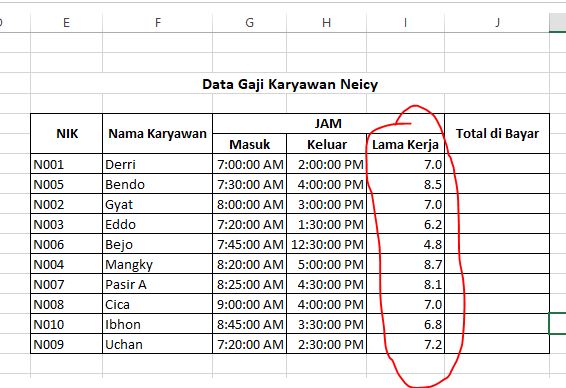Viewport: 566px width, 388px height.
Task: Click the name cell Pasir A
Action: 158,284
